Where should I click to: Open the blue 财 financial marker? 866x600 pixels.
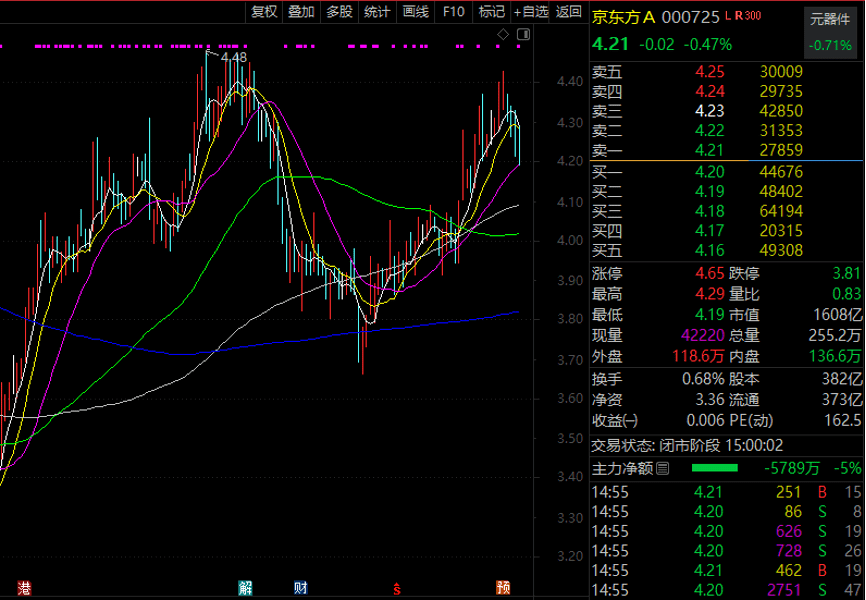[x=300, y=586]
